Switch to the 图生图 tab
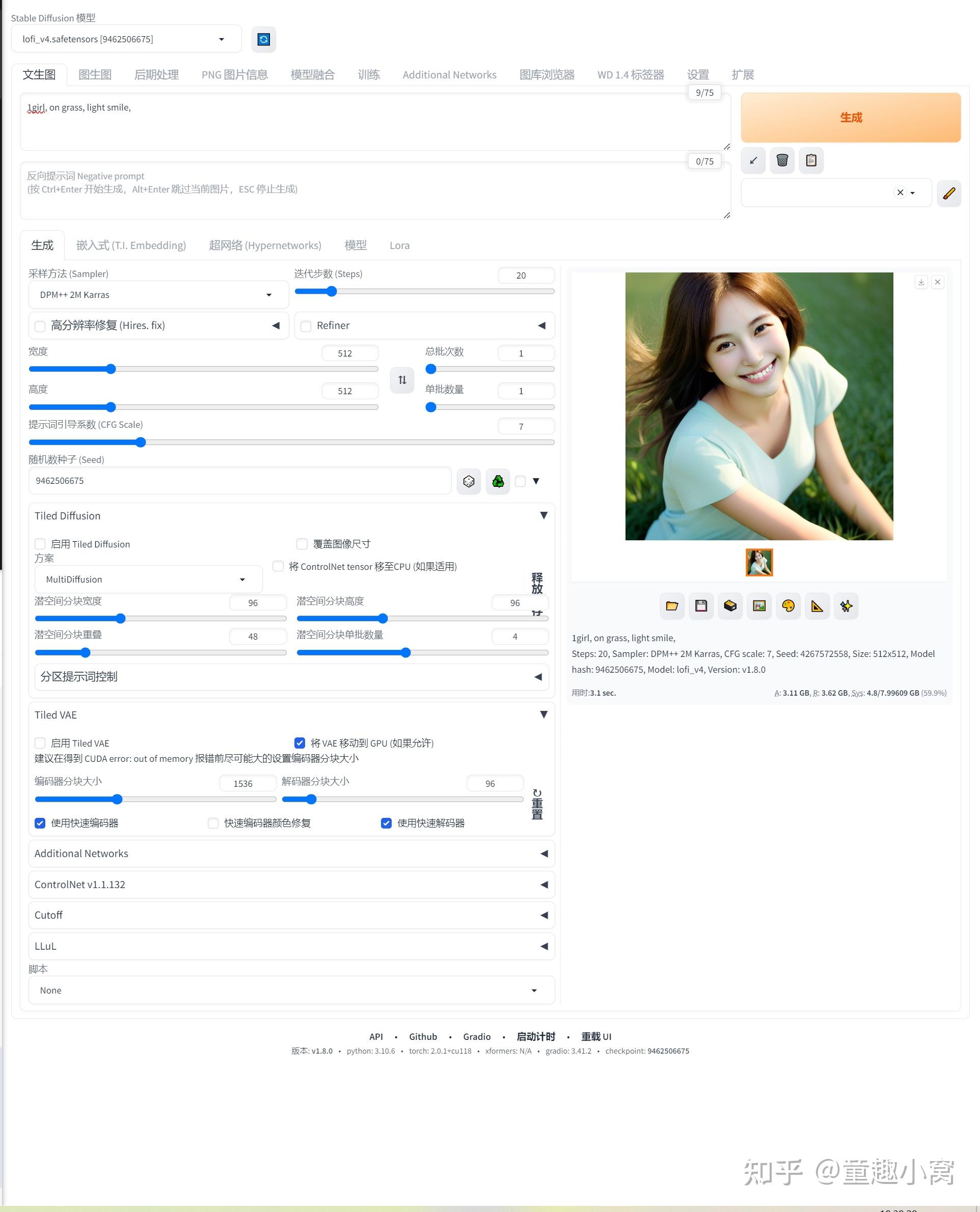Viewport: 980px width, 1212px height. point(95,74)
